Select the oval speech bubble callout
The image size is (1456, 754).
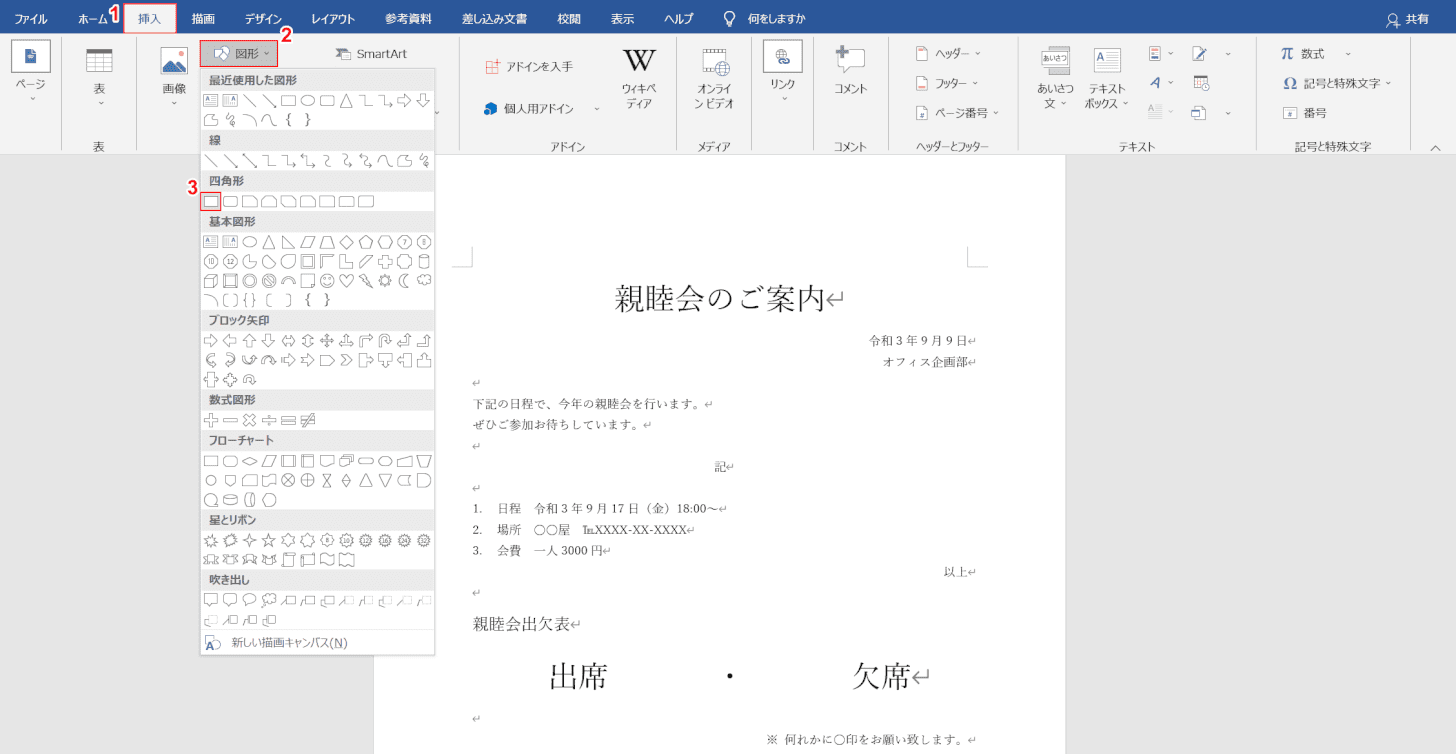point(250,600)
